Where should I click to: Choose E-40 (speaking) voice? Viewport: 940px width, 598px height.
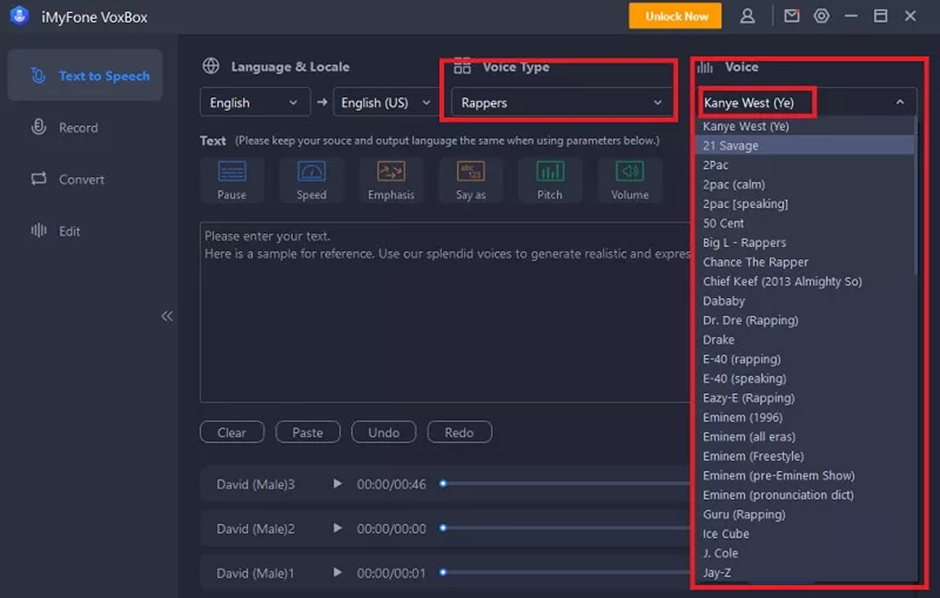point(805,378)
